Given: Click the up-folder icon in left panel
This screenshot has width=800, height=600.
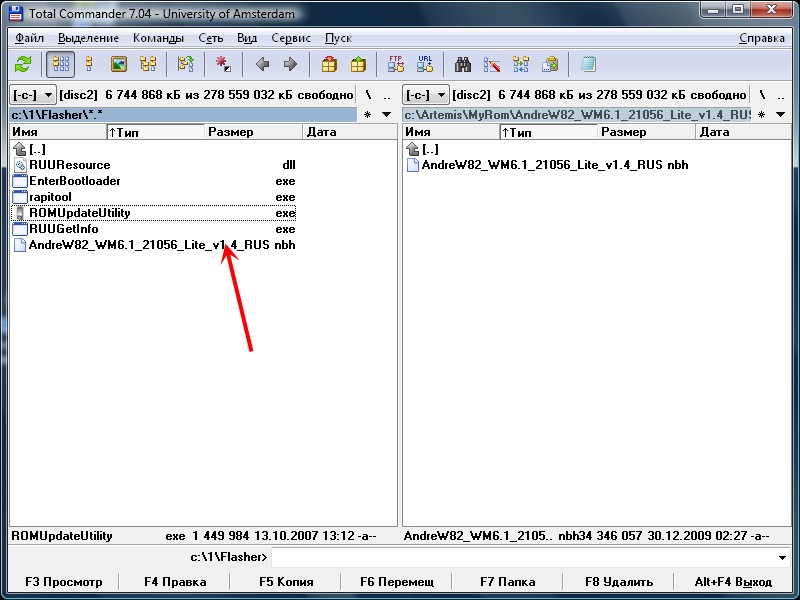Looking at the screenshot, I should click(19, 149).
